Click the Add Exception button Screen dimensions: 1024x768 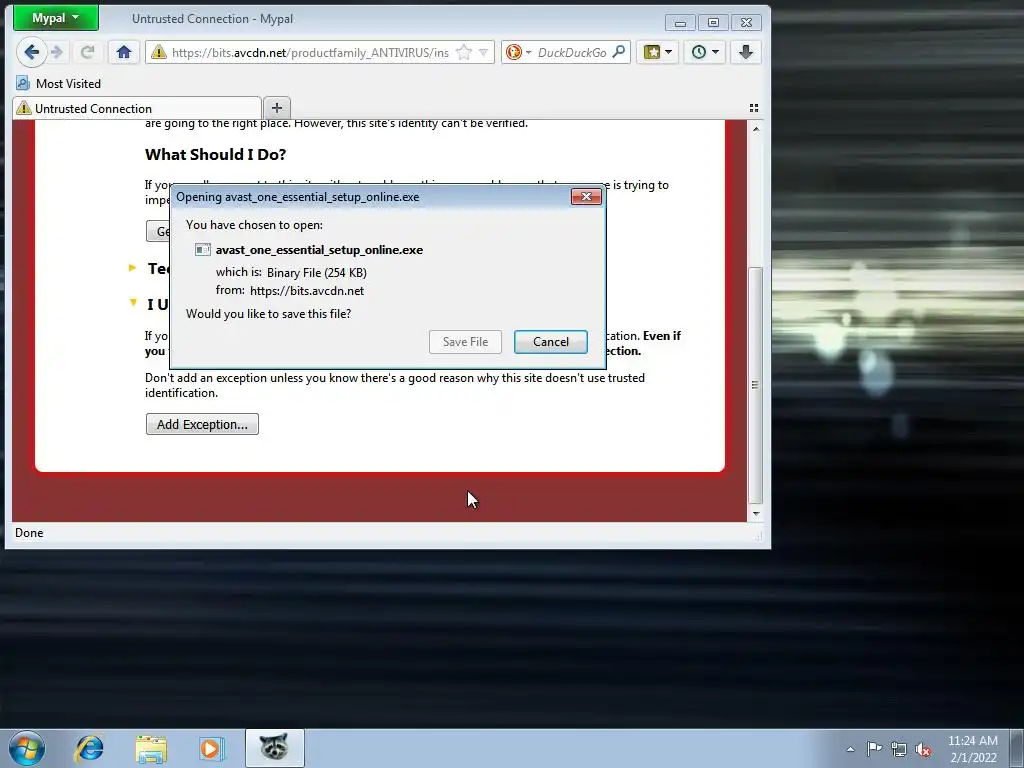[x=202, y=424]
